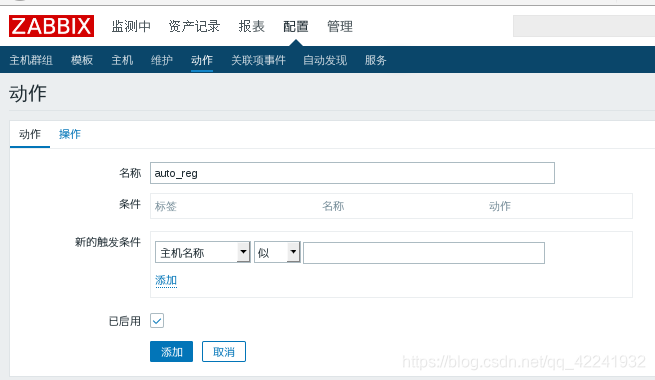Open the 报表 top menu

pos(251,26)
